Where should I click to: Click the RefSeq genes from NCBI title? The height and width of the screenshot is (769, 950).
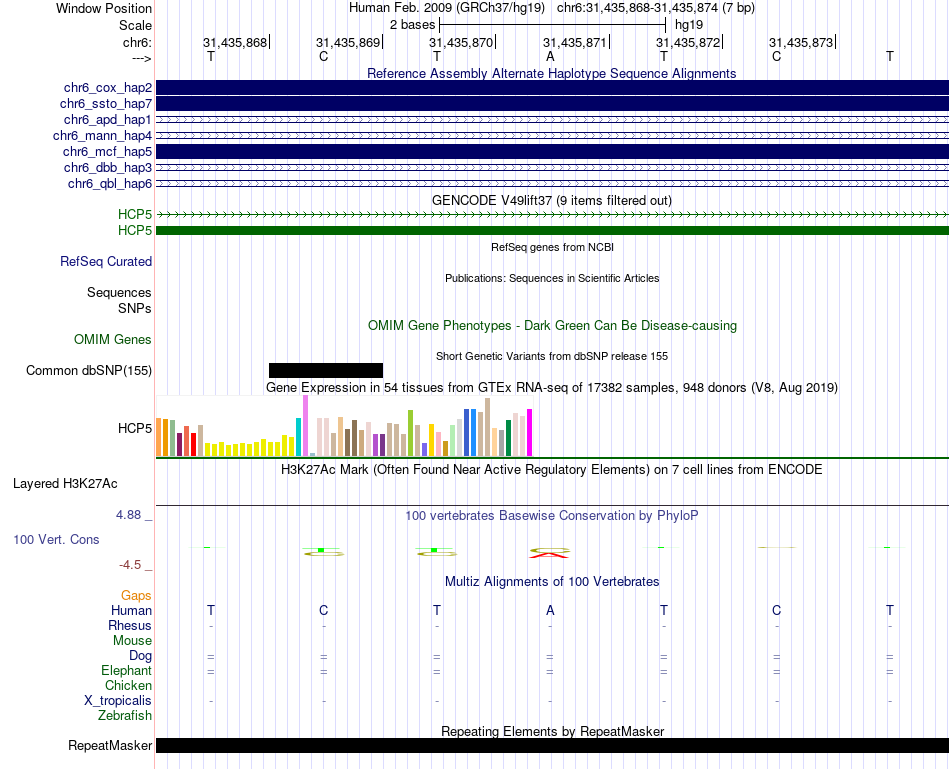[552, 247]
